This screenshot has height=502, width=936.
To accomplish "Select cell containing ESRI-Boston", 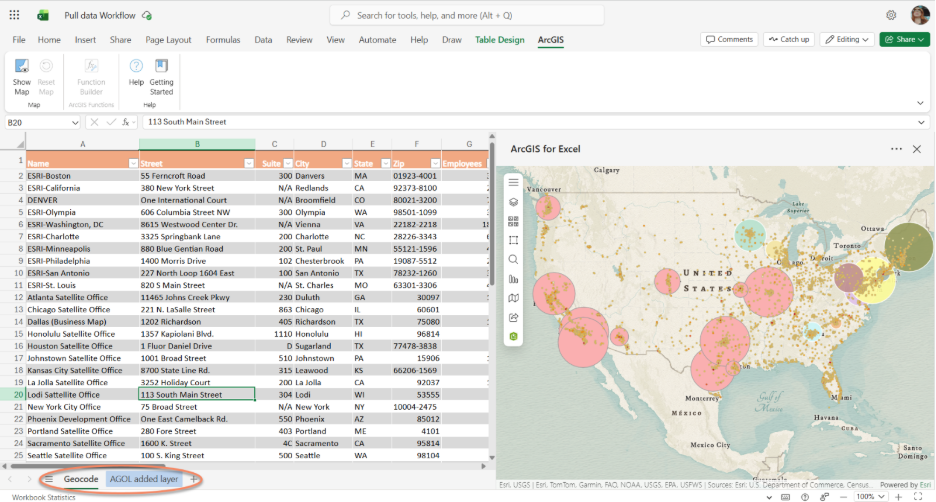I will 82,175.
